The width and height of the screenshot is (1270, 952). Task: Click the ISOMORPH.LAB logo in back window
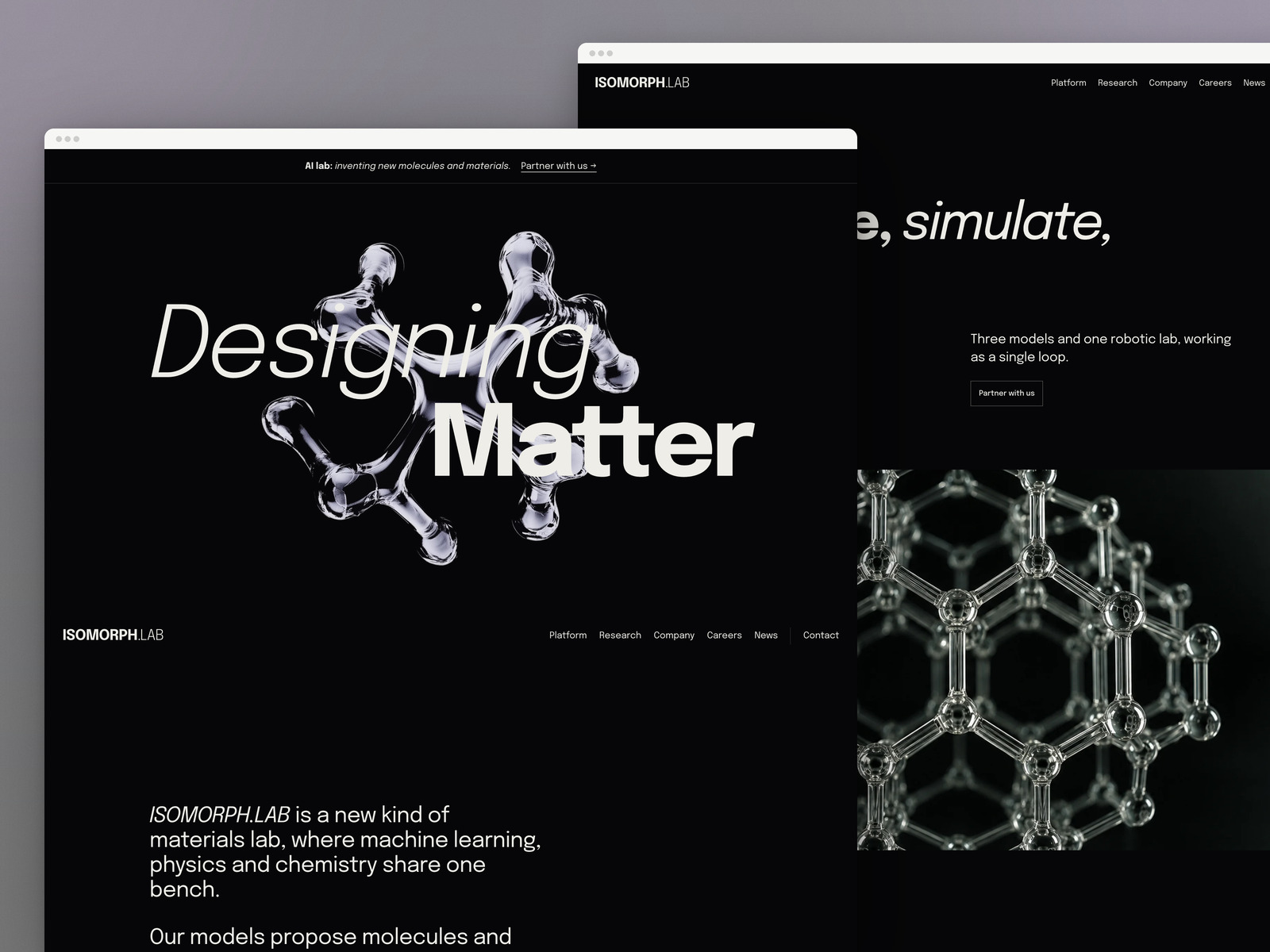(x=642, y=83)
